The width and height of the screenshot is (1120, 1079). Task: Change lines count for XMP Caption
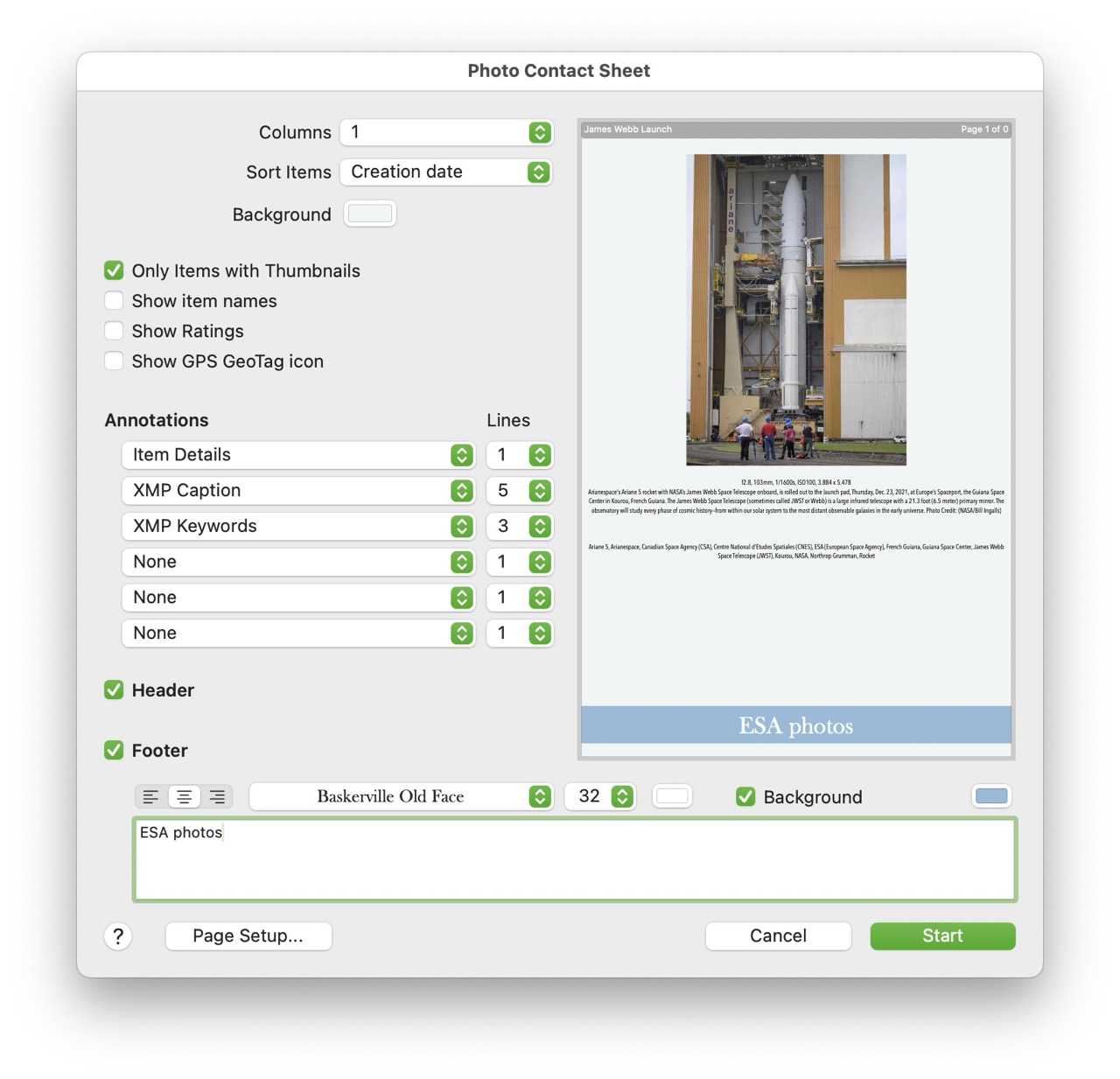[520, 491]
